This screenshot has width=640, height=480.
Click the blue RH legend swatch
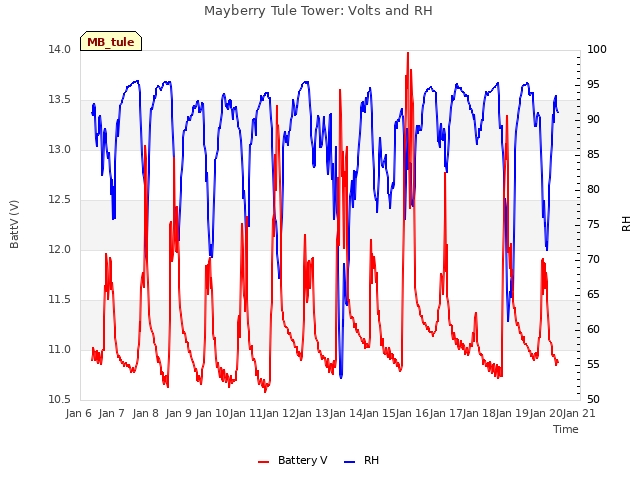[350, 462]
